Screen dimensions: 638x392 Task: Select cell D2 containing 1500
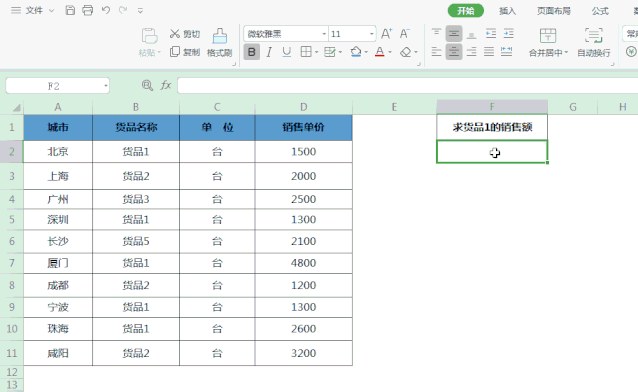(x=304, y=152)
